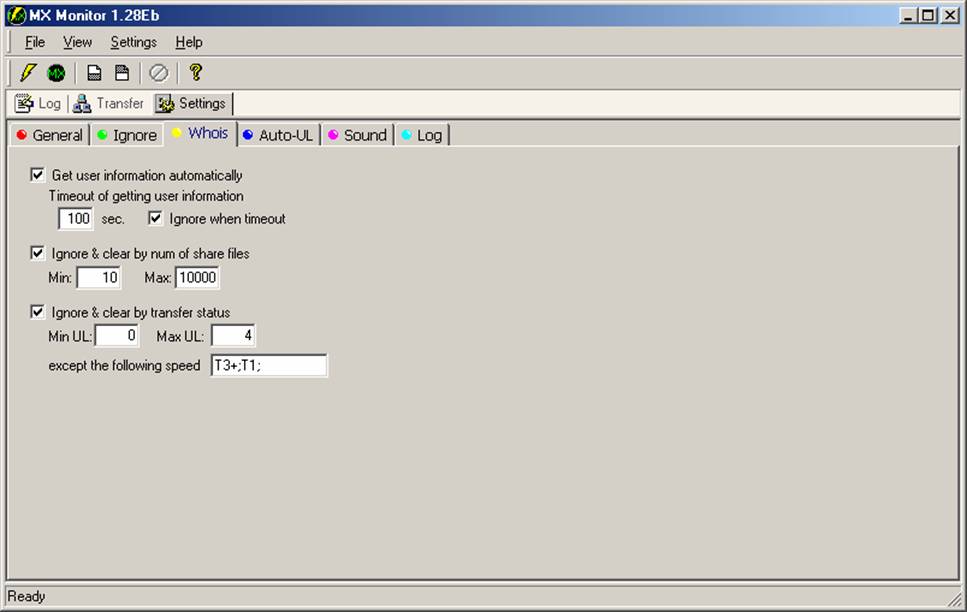Open the Settings menu in menu bar

[133, 42]
